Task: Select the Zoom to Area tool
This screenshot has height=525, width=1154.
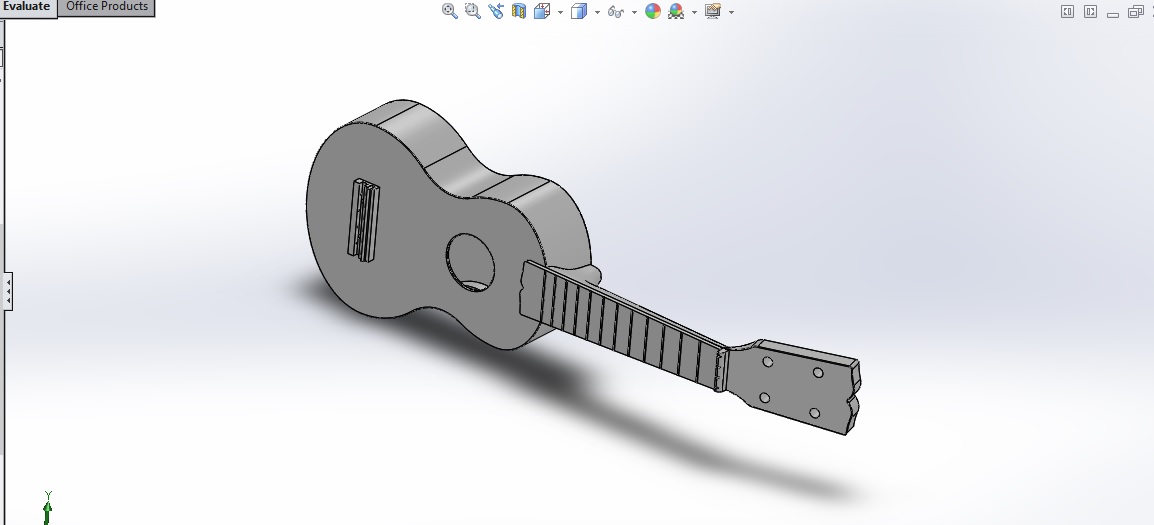Action: pos(473,11)
